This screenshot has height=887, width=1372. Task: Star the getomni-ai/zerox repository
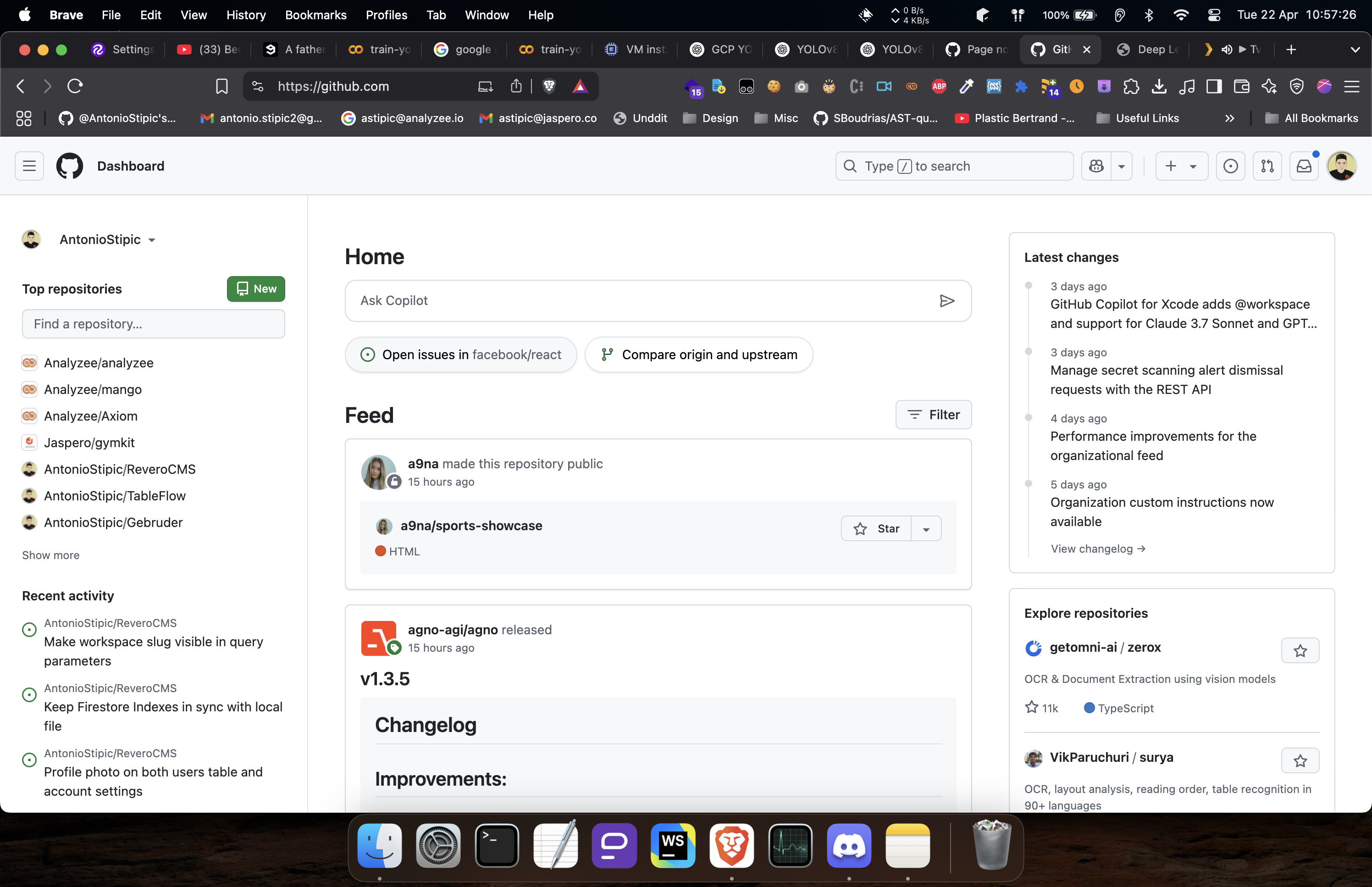pos(1300,651)
